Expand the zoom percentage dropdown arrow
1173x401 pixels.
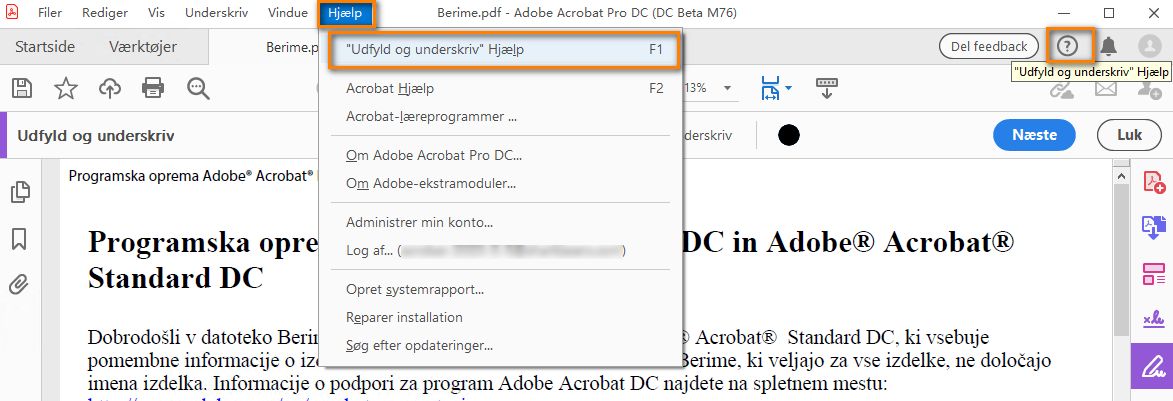coord(727,88)
